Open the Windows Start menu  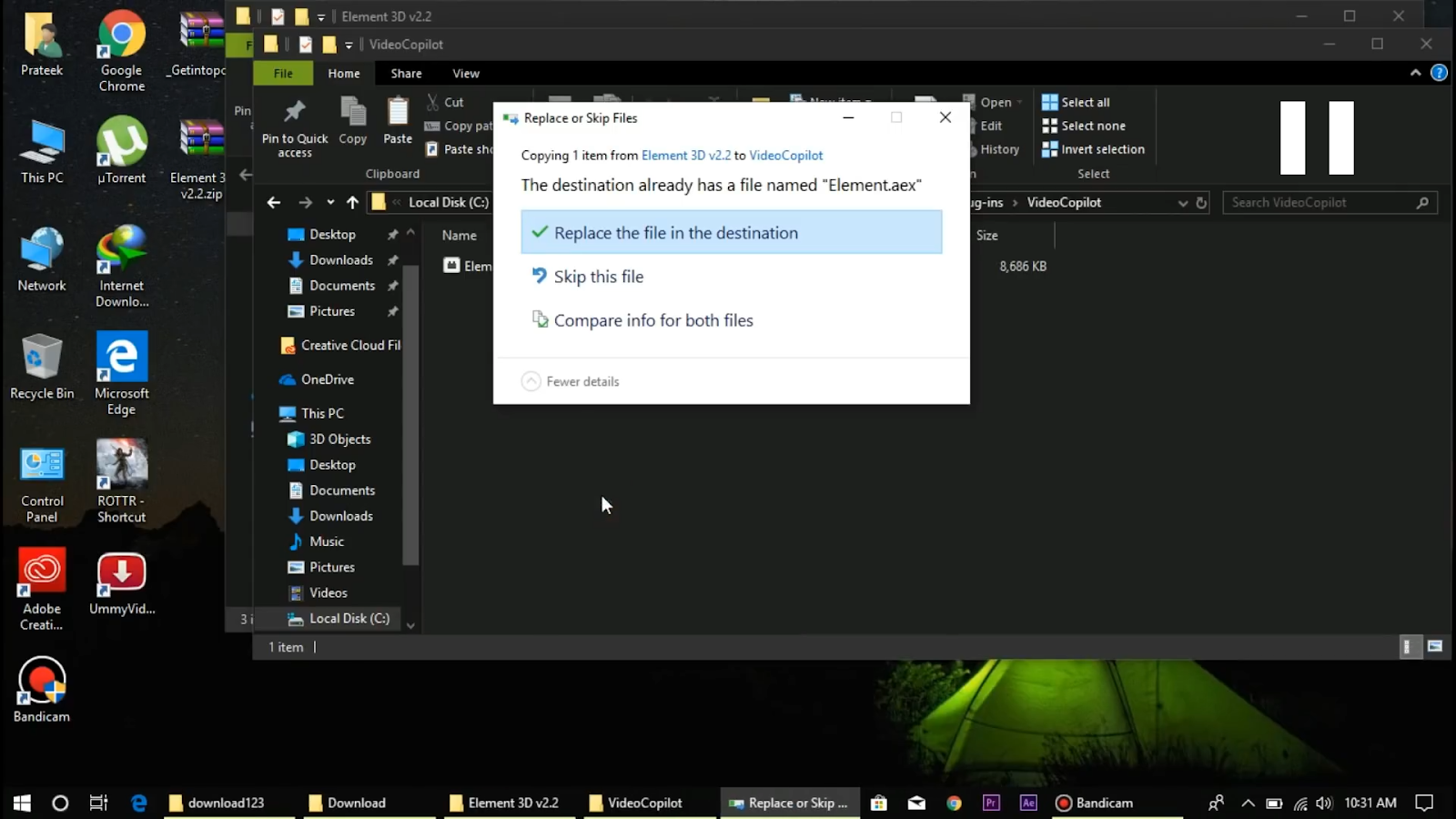point(22,803)
